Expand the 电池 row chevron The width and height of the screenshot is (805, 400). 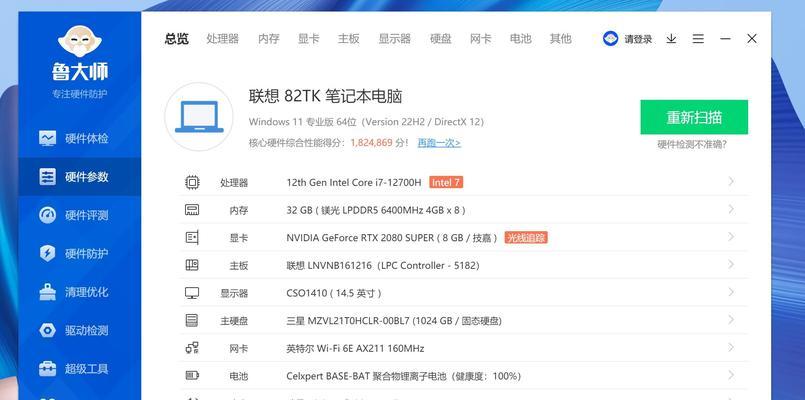[731, 375]
